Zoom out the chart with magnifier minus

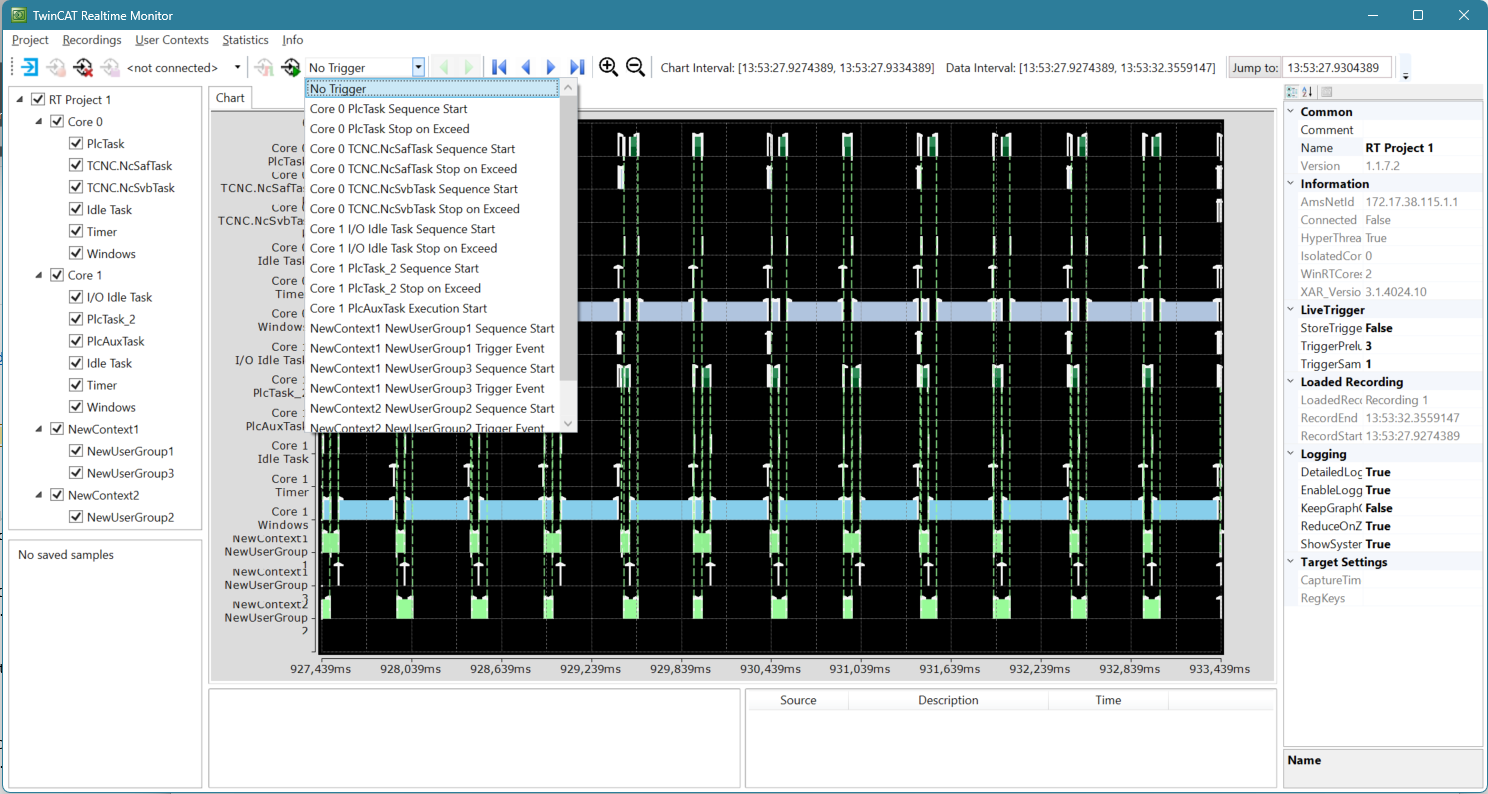click(x=635, y=67)
